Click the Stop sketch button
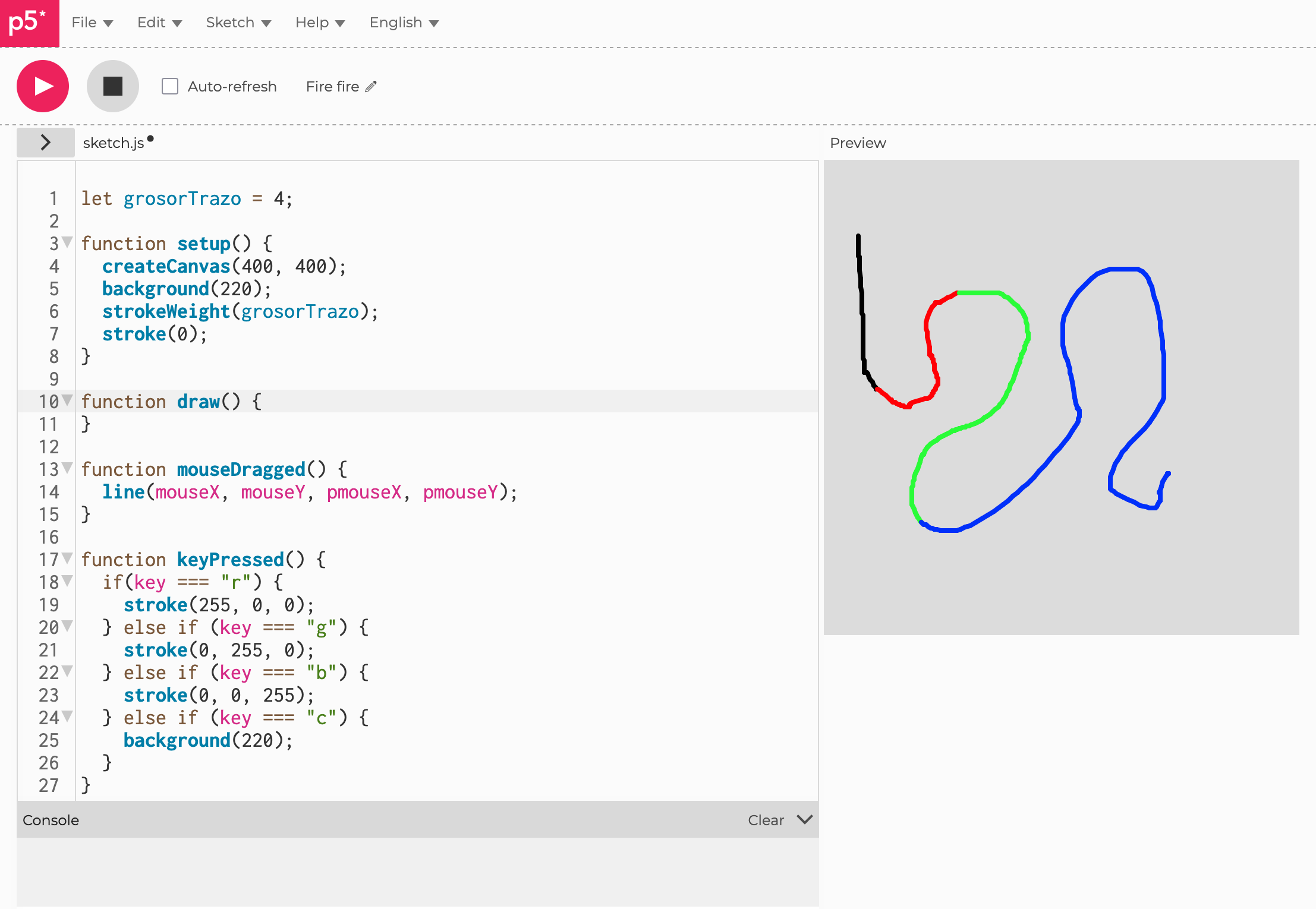Image resolution: width=1316 pixels, height=909 pixels. click(113, 86)
